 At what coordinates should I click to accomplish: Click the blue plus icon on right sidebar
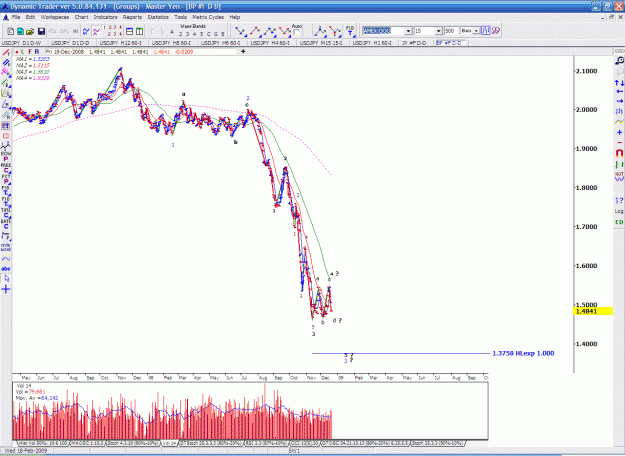click(x=619, y=132)
